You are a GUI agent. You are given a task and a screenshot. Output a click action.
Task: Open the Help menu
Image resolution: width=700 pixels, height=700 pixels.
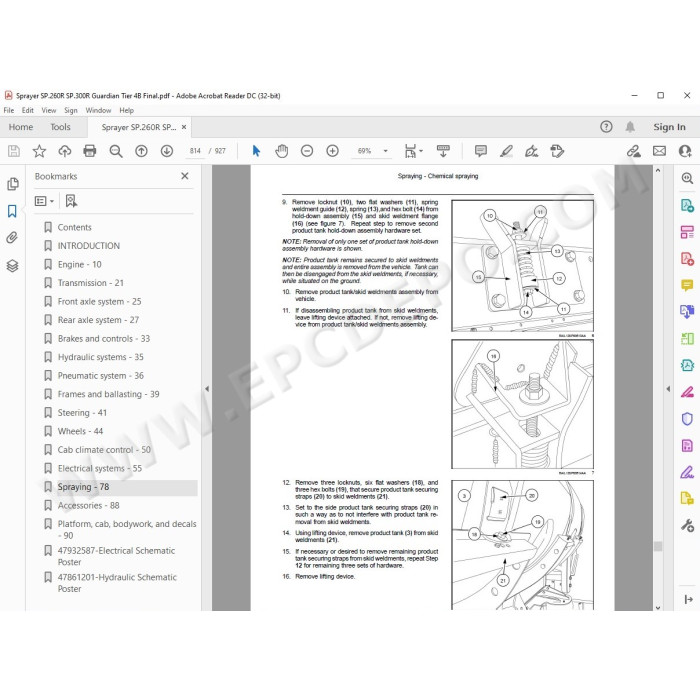click(x=126, y=110)
